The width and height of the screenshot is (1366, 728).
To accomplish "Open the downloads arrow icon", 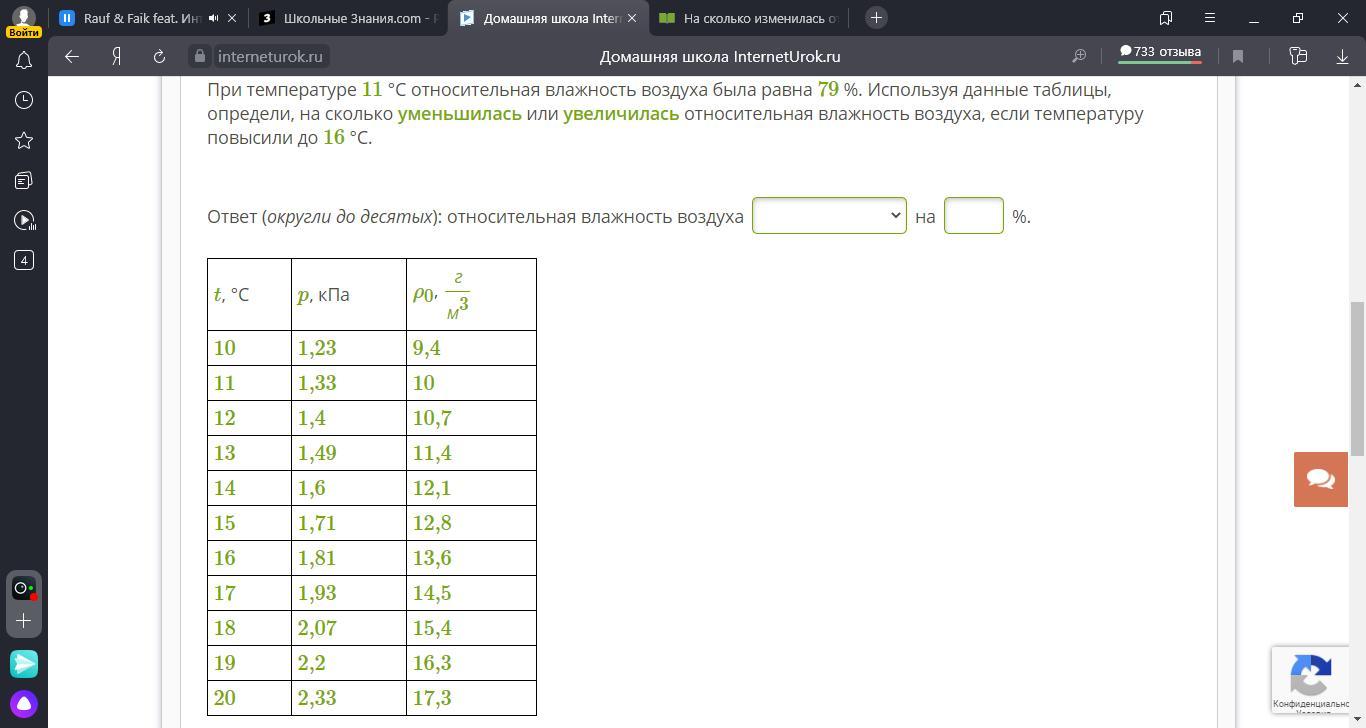I will pos(1342,57).
